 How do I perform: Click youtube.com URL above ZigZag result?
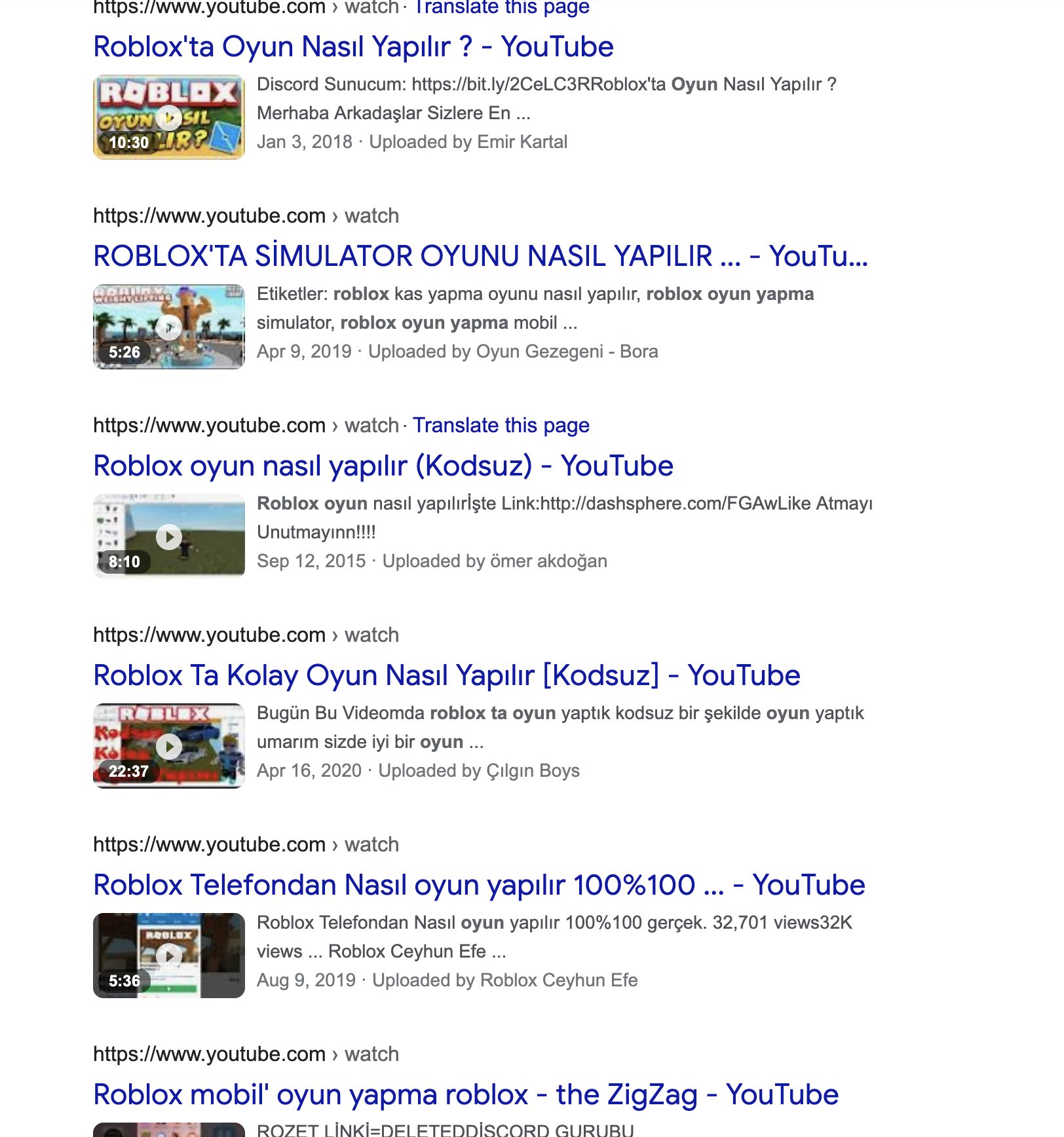point(246,1054)
